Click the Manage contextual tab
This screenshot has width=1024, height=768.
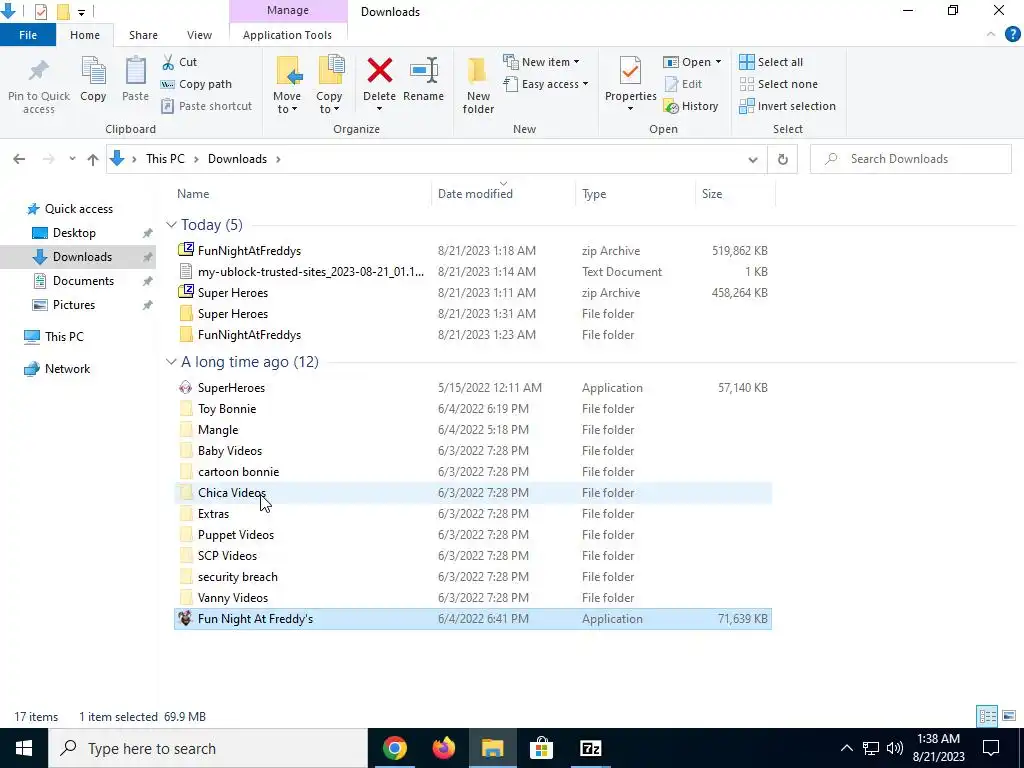point(288,10)
